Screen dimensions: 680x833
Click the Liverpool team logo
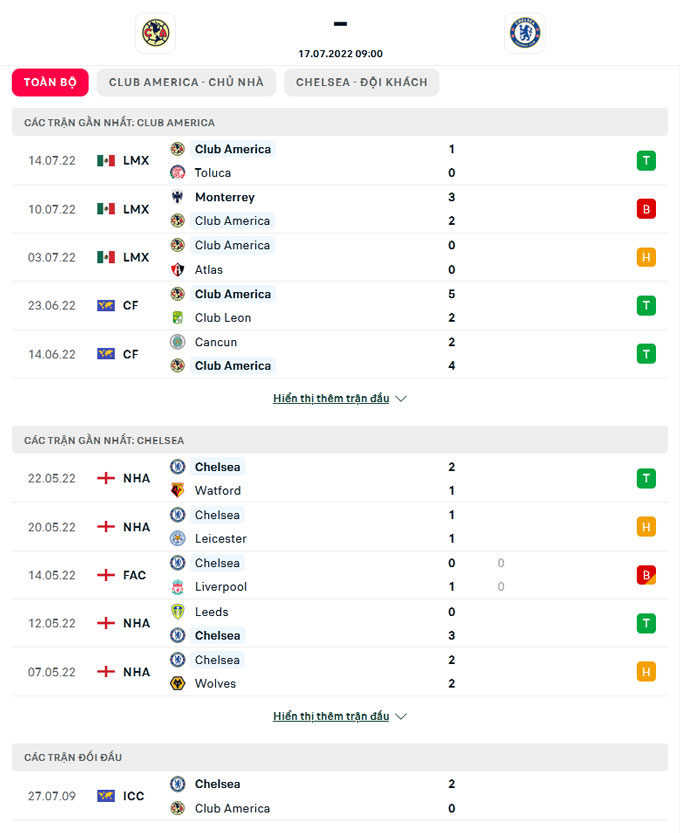click(x=177, y=586)
